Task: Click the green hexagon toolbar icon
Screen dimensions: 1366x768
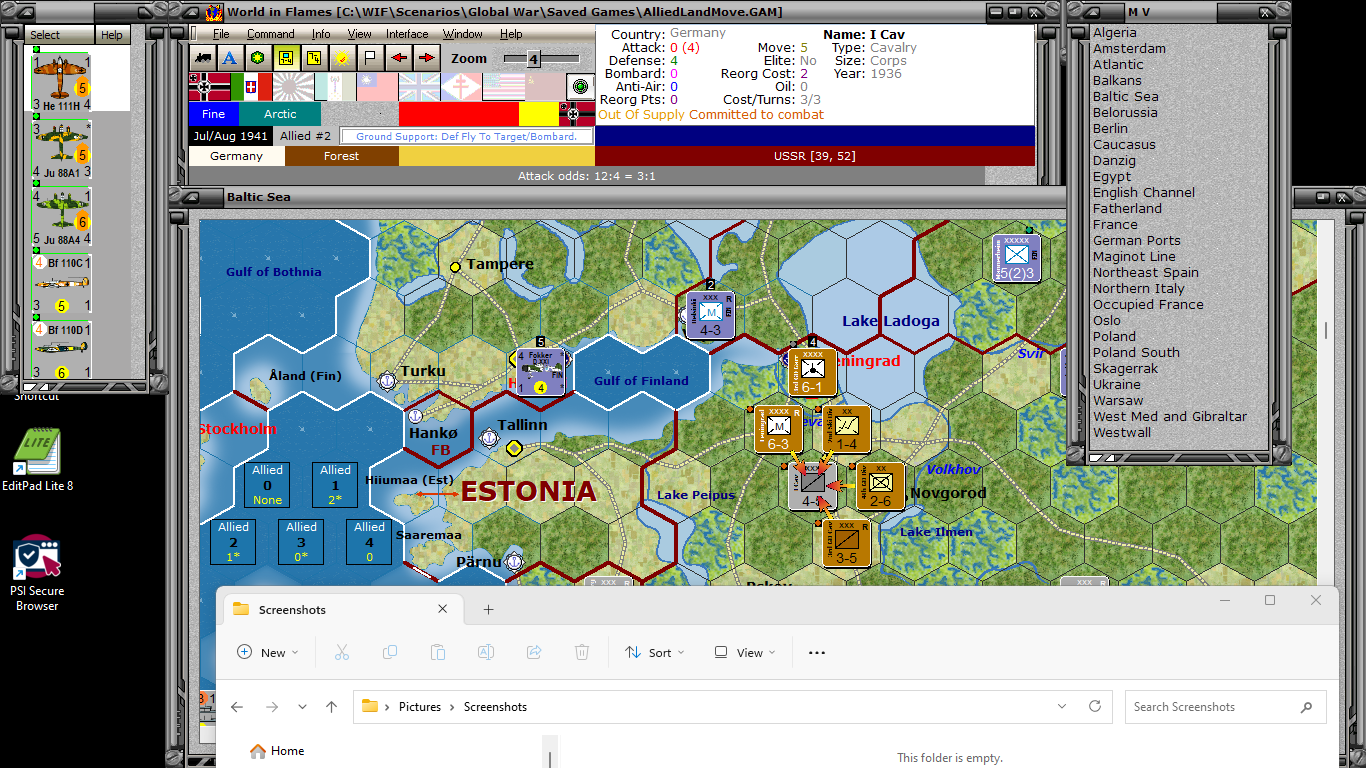Action: [x=258, y=58]
